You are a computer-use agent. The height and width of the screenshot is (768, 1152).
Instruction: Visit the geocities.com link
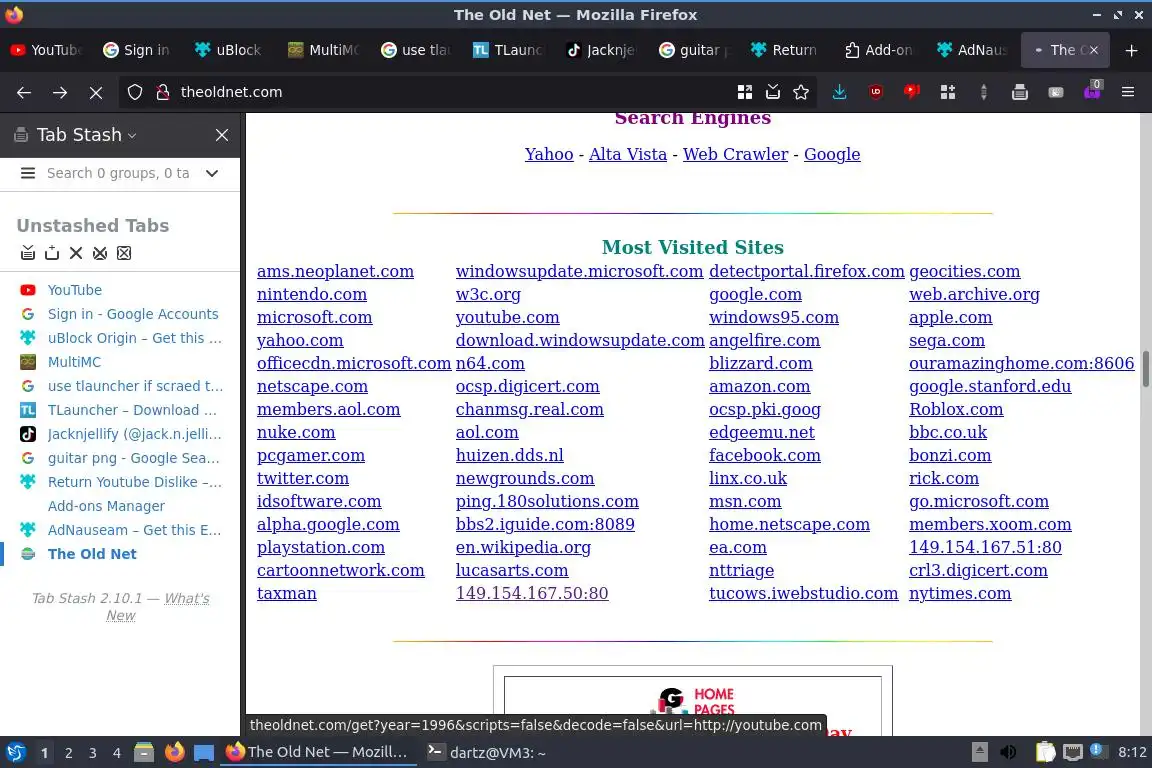pyautogui.click(x=964, y=271)
